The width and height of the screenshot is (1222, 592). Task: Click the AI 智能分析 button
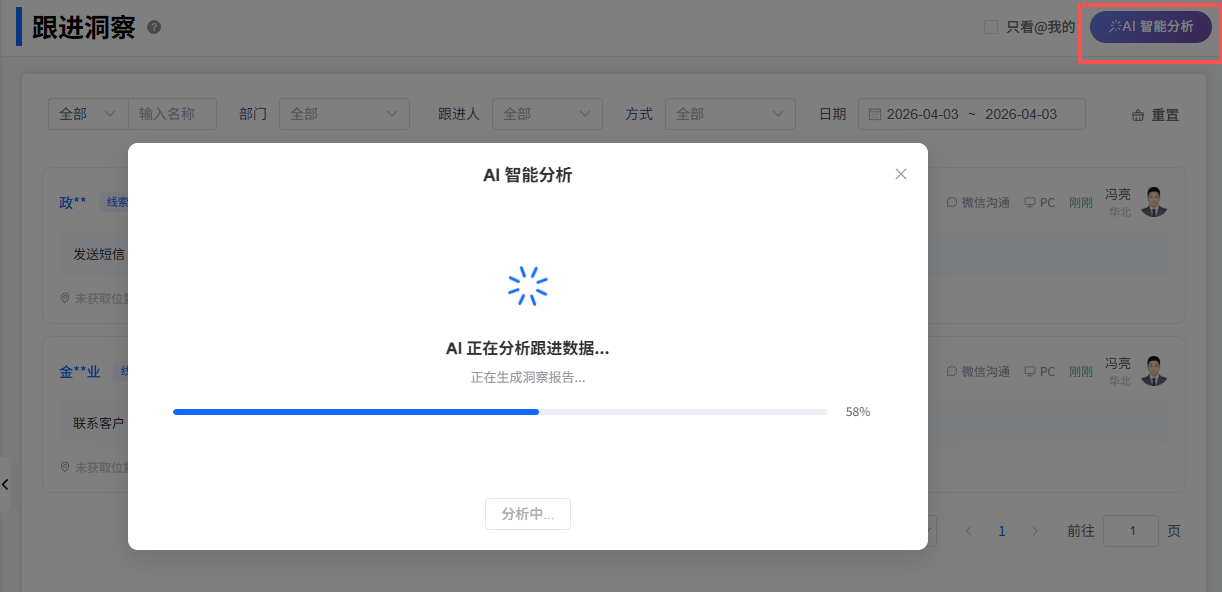click(x=1150, y=27)
